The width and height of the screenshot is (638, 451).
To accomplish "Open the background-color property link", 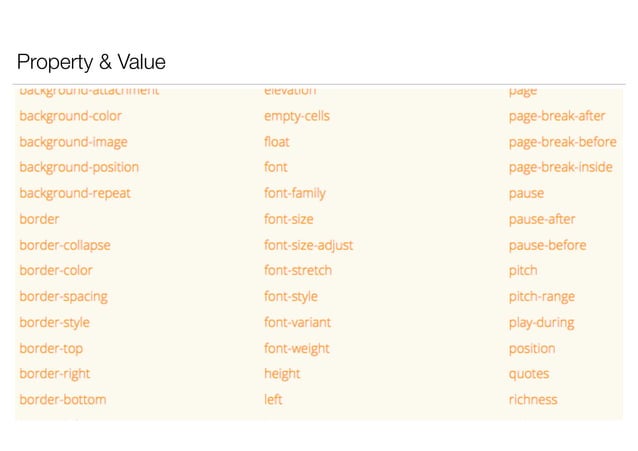I will [x=70, y=116].
